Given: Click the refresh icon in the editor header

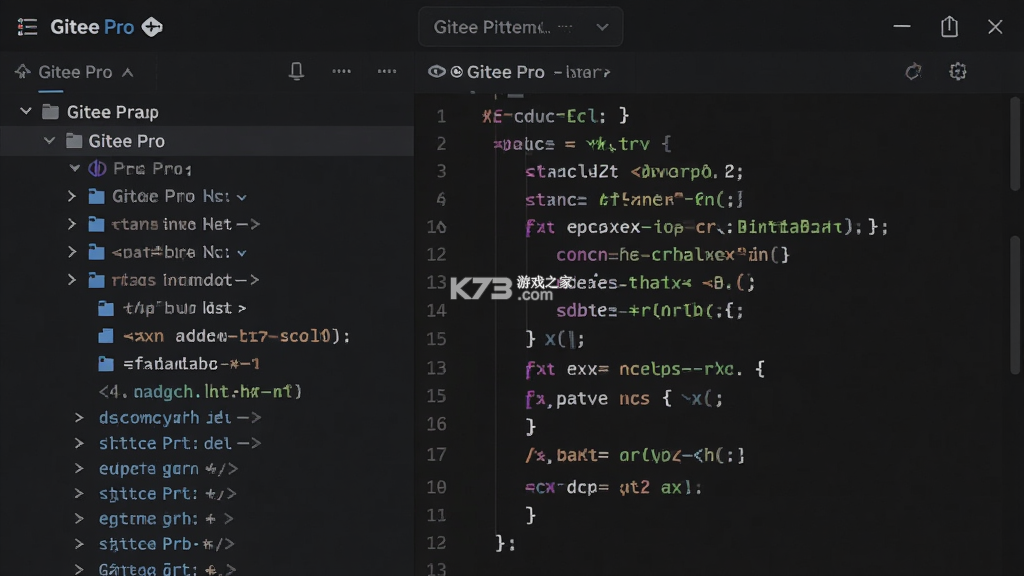Looking at the screenshot, I should pyautogui.click(x=913, y=71).
